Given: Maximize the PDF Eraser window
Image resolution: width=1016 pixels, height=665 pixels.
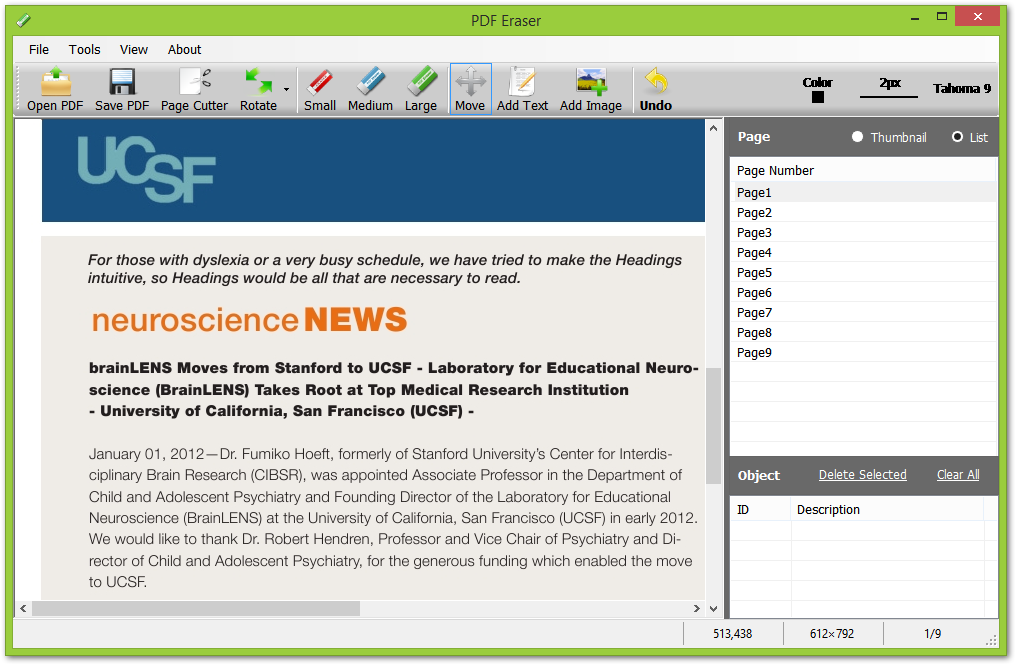Looking at the screenshot, I should point(942,17).
